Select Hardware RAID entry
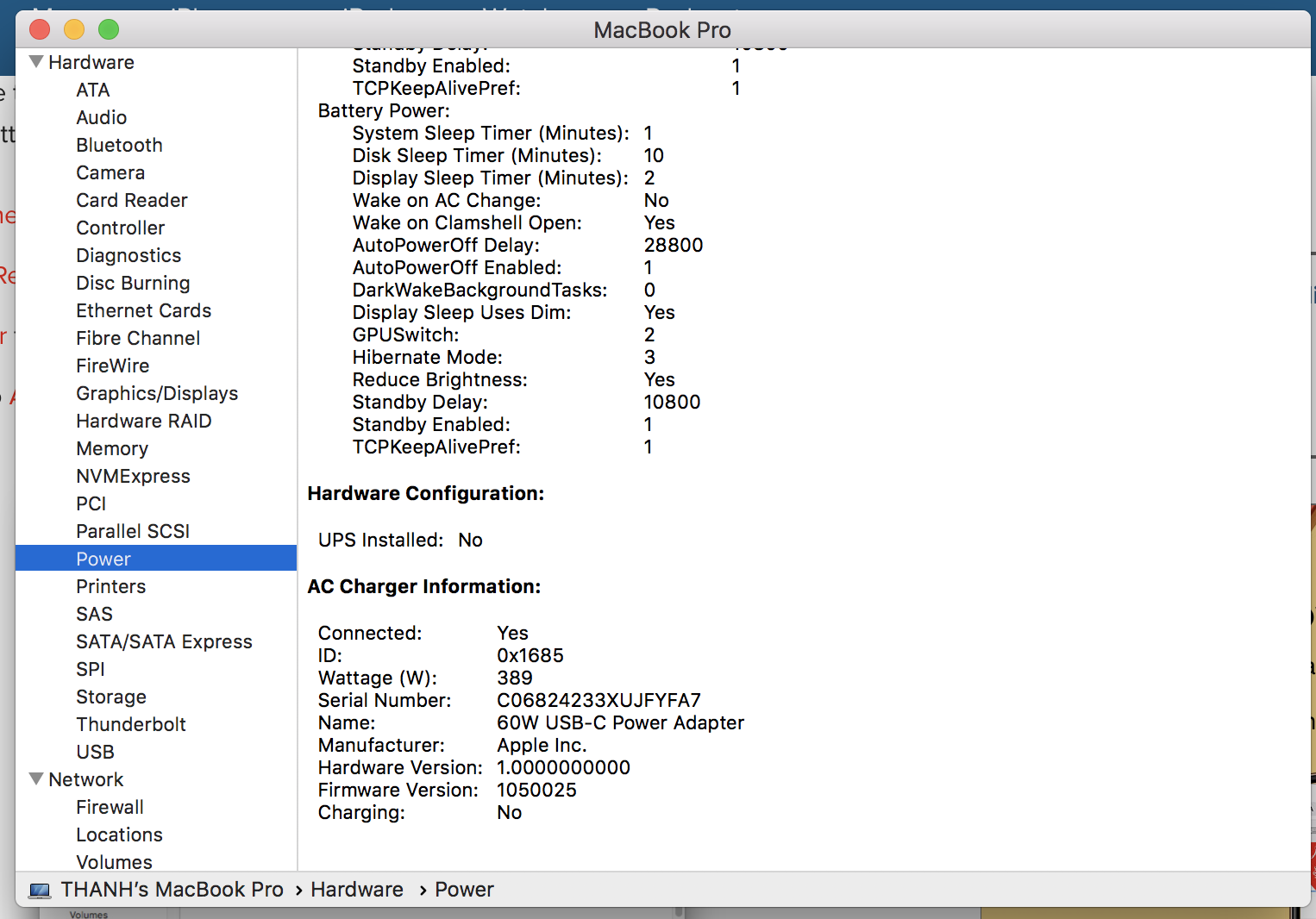Image resolution: width=1316 pixels, height=919 pixels. click(144, 421)
